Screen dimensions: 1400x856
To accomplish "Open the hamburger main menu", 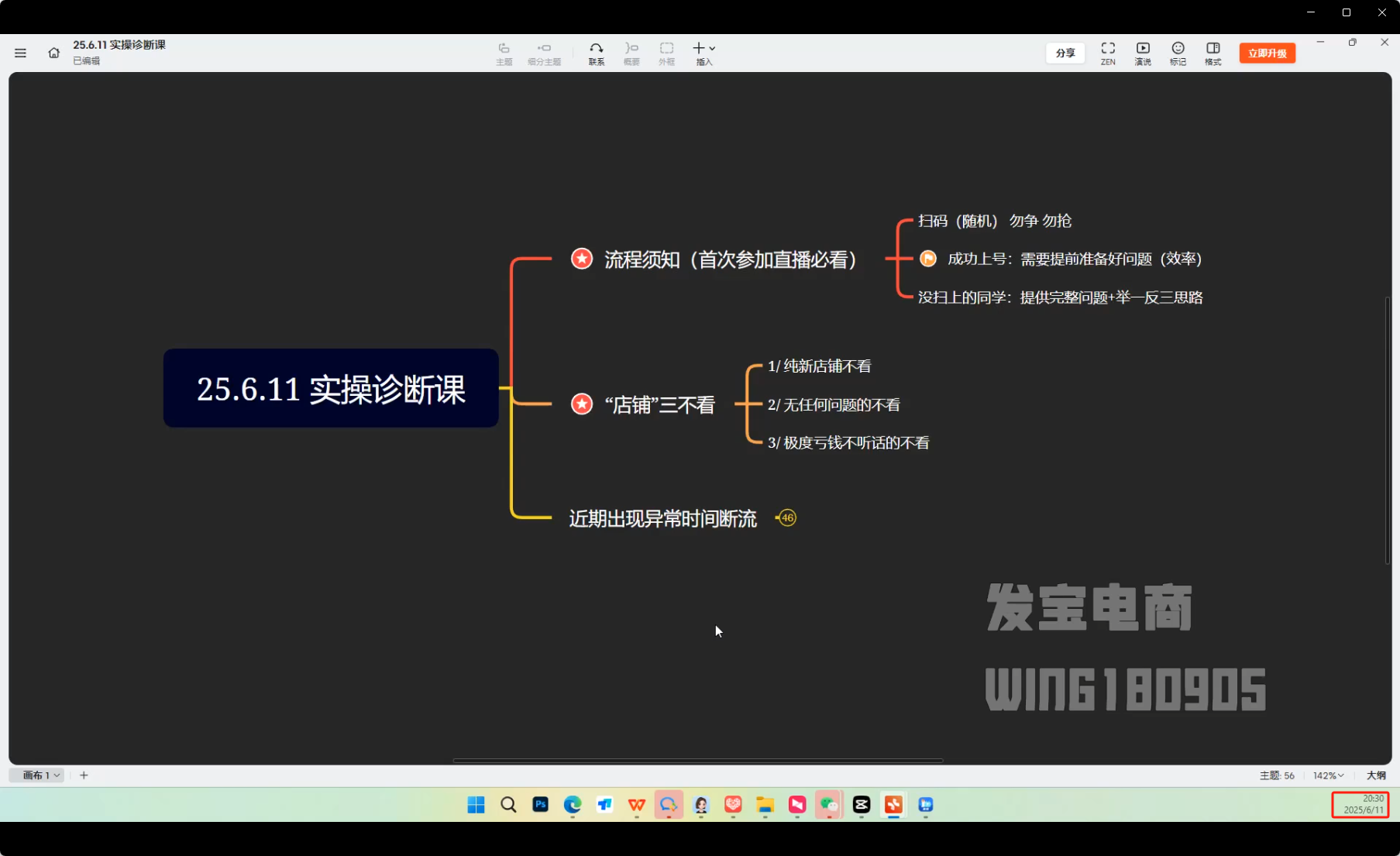I will point(20,53).
